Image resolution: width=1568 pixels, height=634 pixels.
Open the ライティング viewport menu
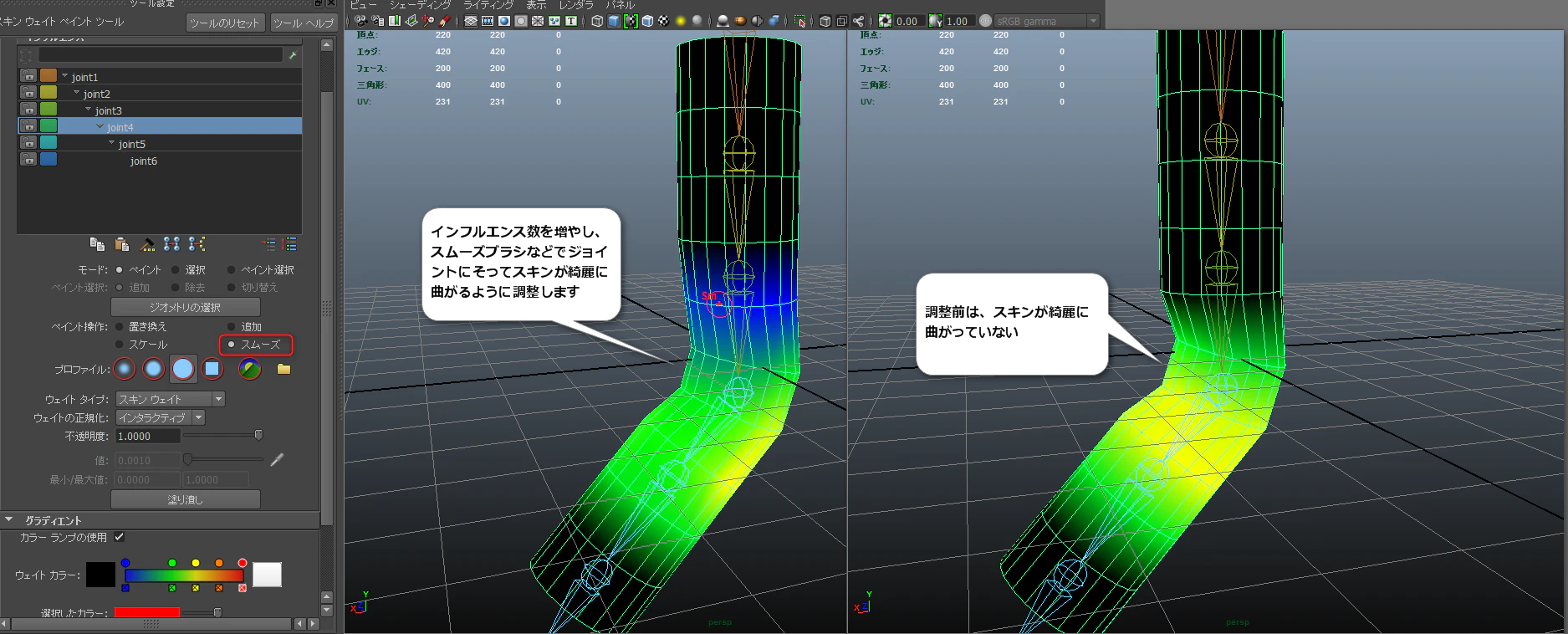click(488, 5)
